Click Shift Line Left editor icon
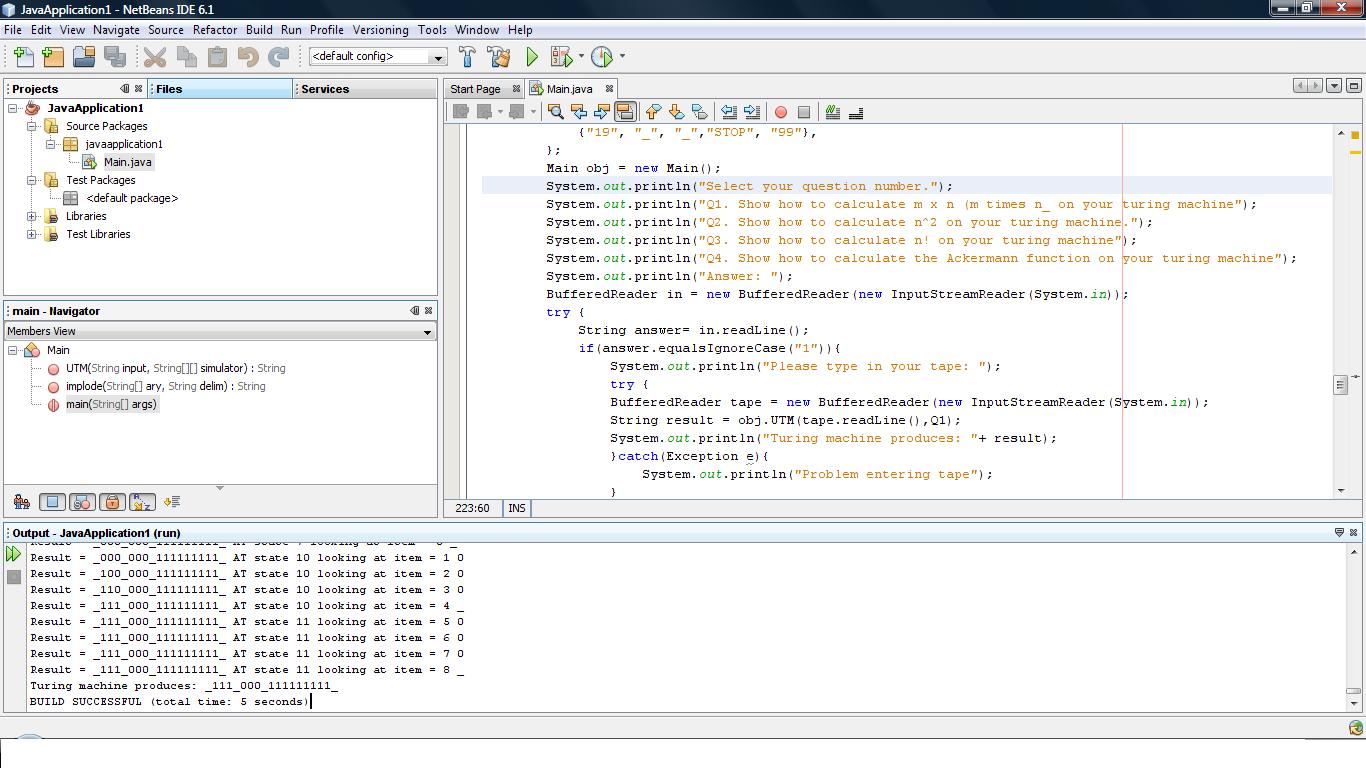The width and height of the screenshot is (1366, 768). pyautogui.click(x=729, y=112)
